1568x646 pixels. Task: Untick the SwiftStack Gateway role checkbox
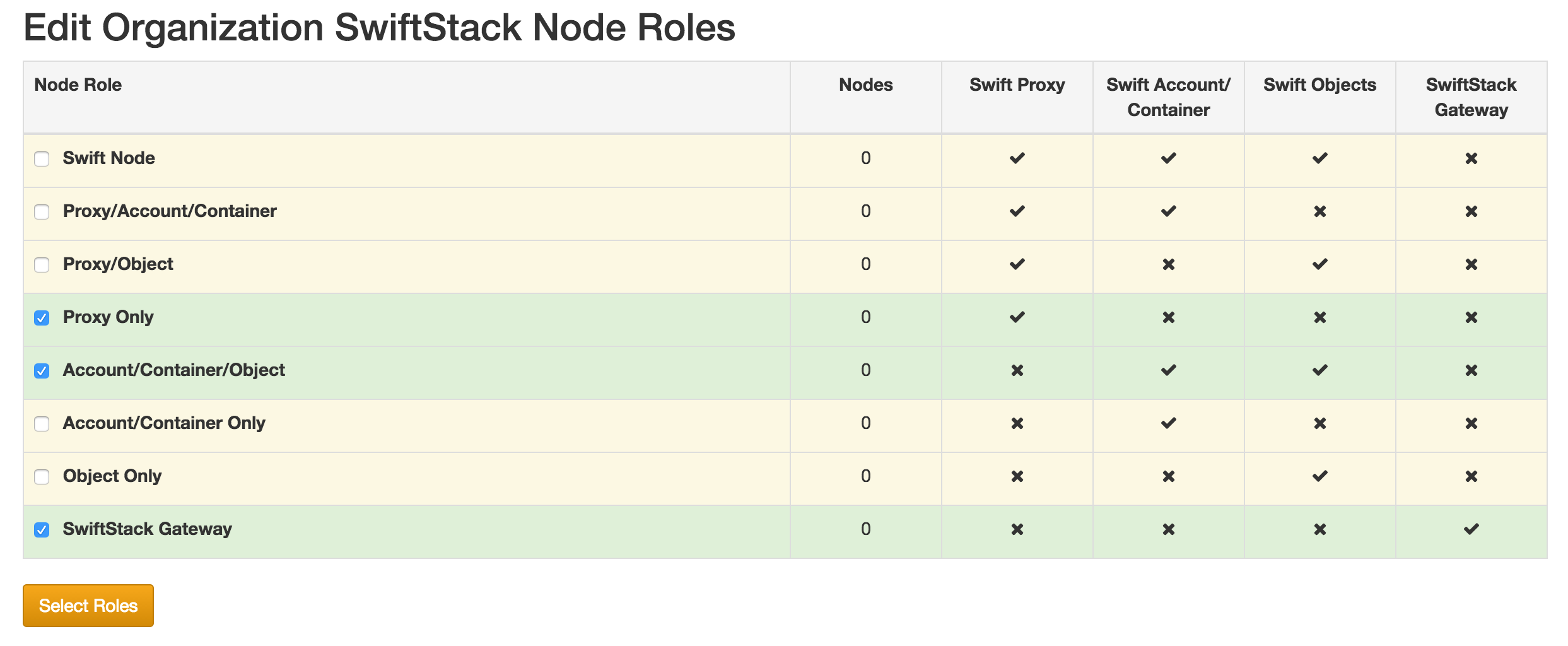[42, 530]
